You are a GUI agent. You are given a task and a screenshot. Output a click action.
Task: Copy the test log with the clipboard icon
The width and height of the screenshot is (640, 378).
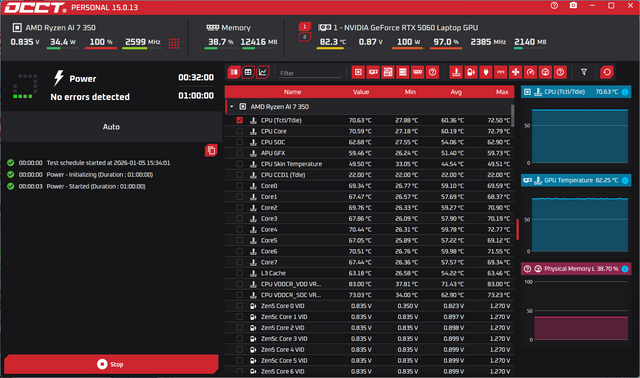(x=211, y=150)
